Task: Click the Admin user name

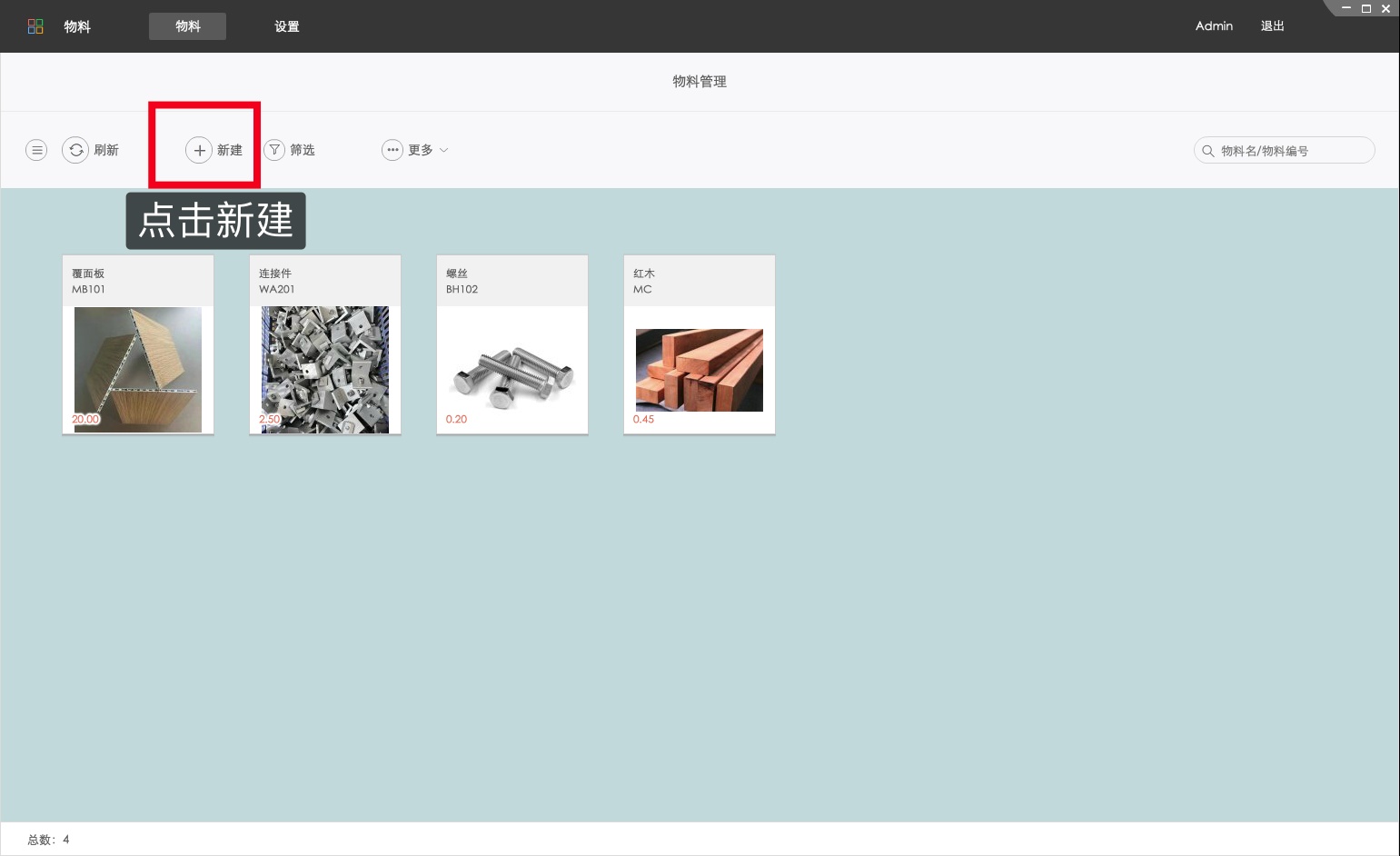Action: click(x=1214, y=26)
